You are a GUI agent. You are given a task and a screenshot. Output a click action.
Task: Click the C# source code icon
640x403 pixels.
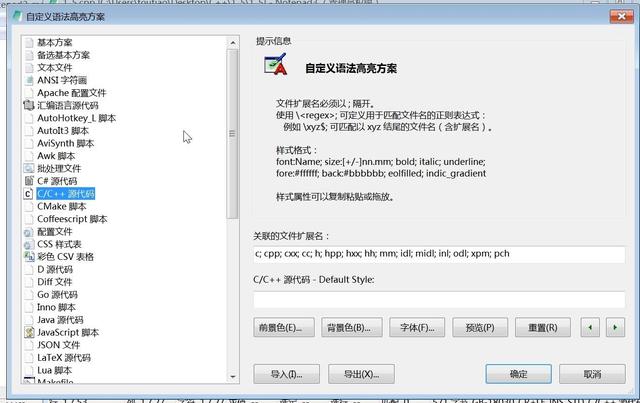29,181
